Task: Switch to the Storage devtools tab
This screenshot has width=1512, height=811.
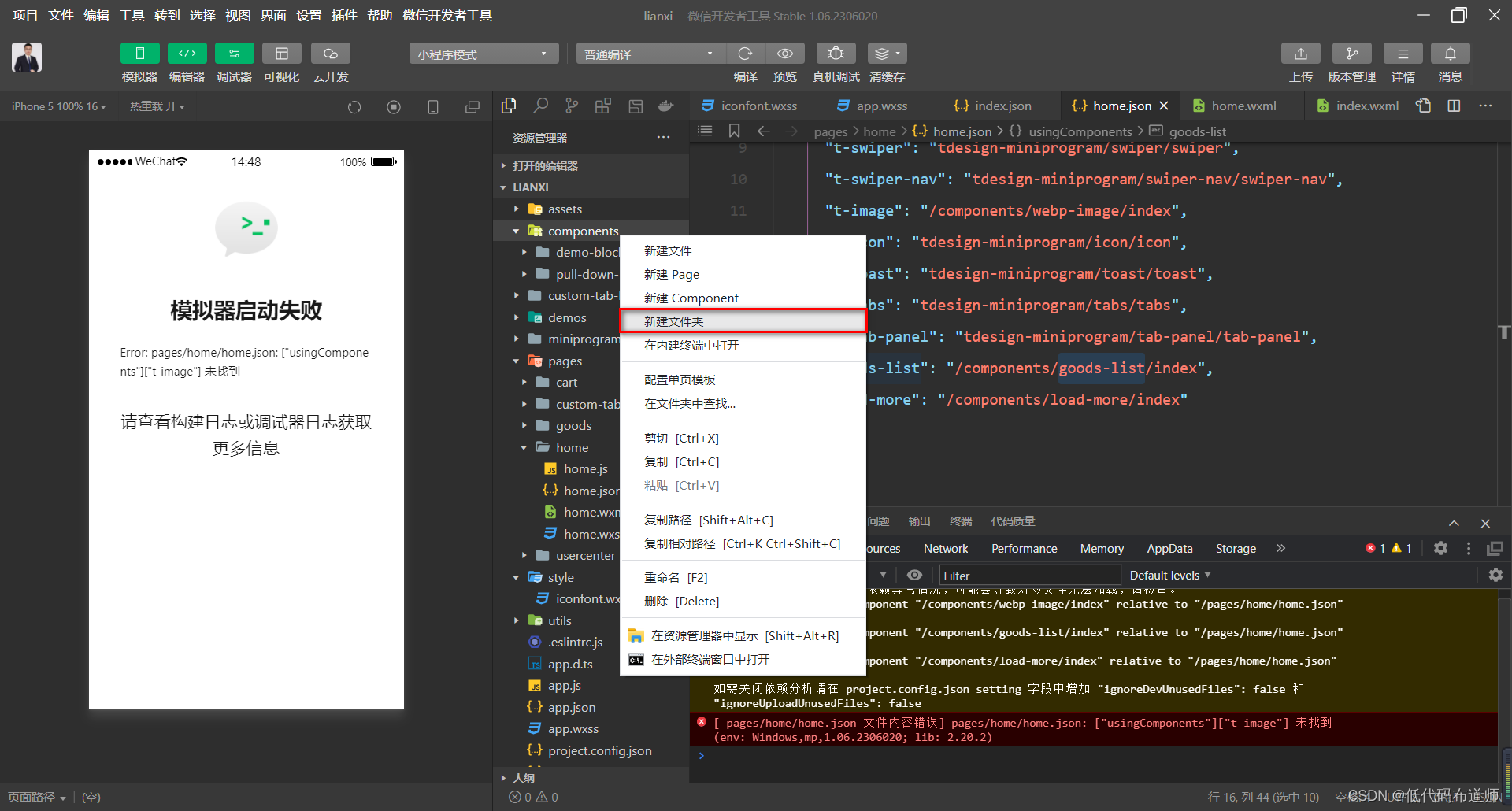Action: 1236,549
